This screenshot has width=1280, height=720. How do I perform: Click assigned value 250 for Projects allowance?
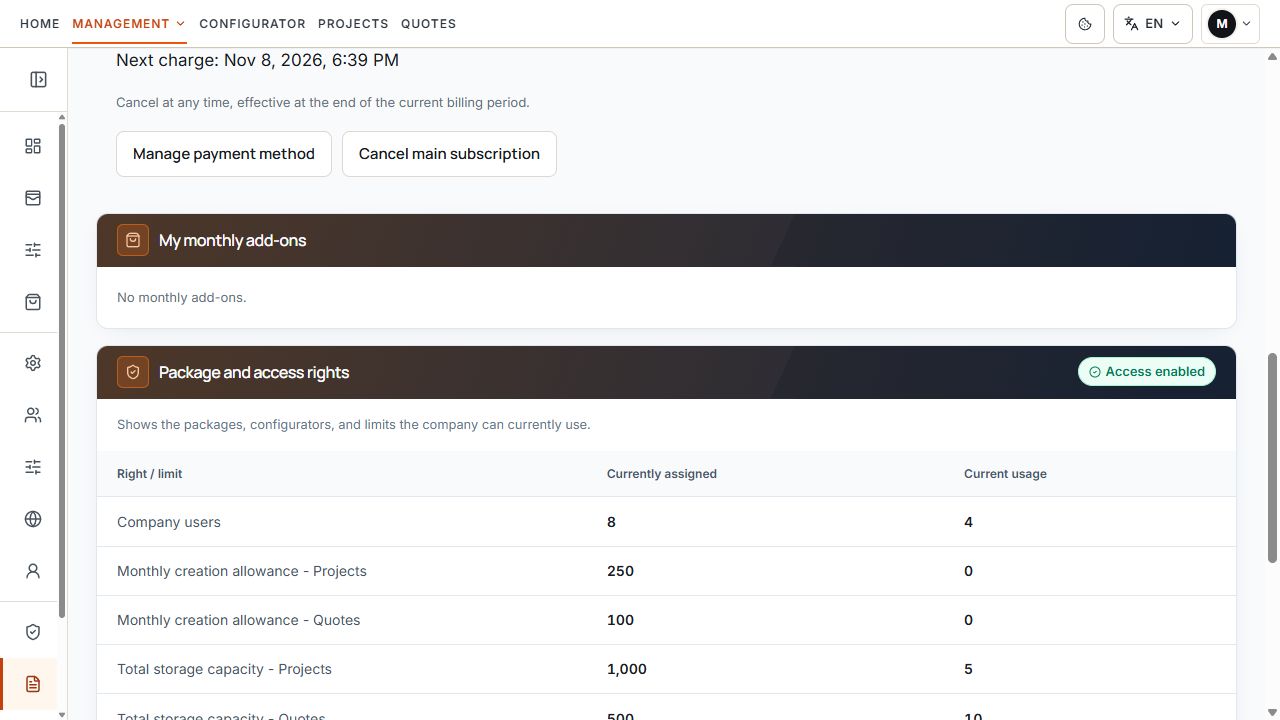(x=620, y=571)
